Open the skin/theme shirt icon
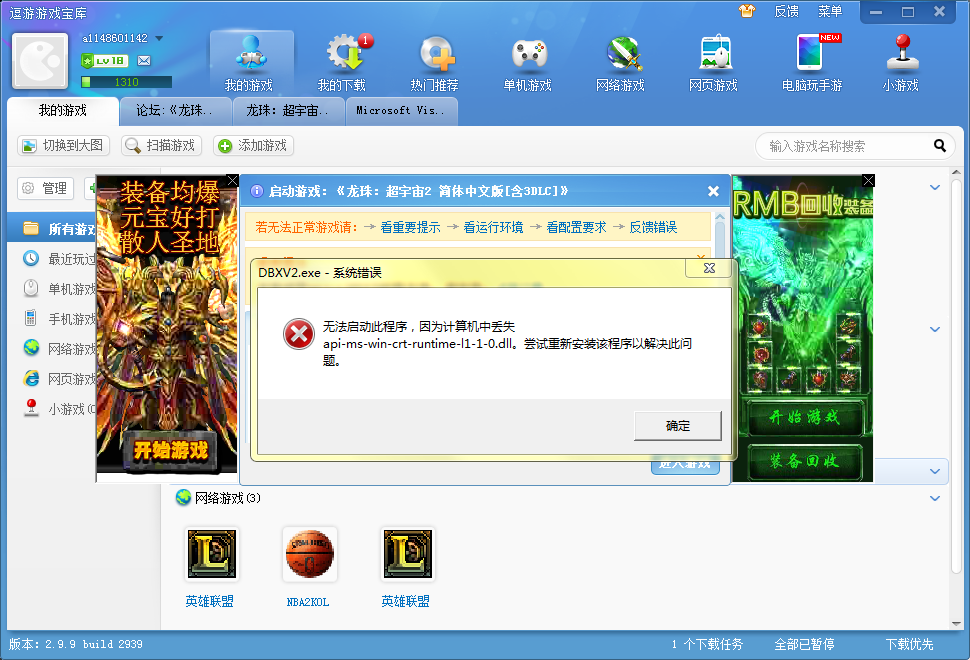Viewport: 970px width, 660px height. (747, 11)
